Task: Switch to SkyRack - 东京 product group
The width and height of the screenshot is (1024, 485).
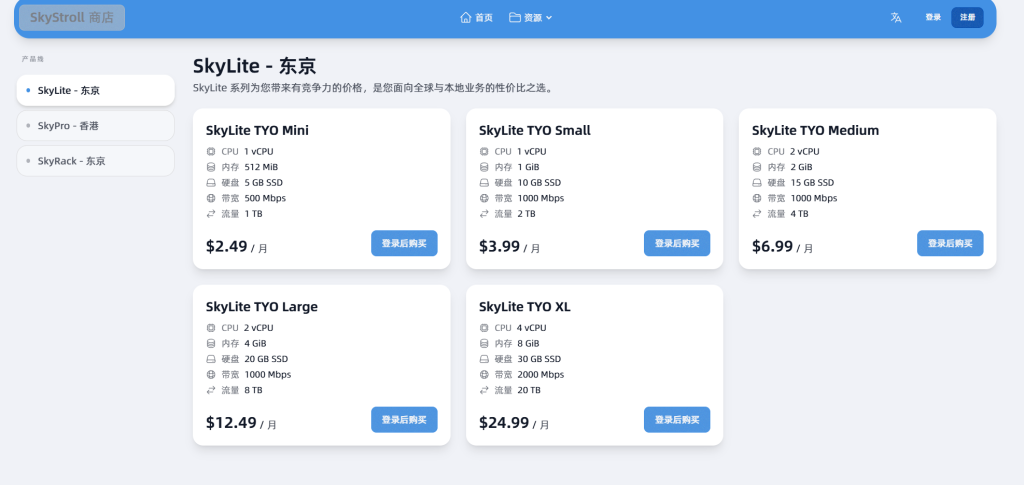Action: point(95,161)
